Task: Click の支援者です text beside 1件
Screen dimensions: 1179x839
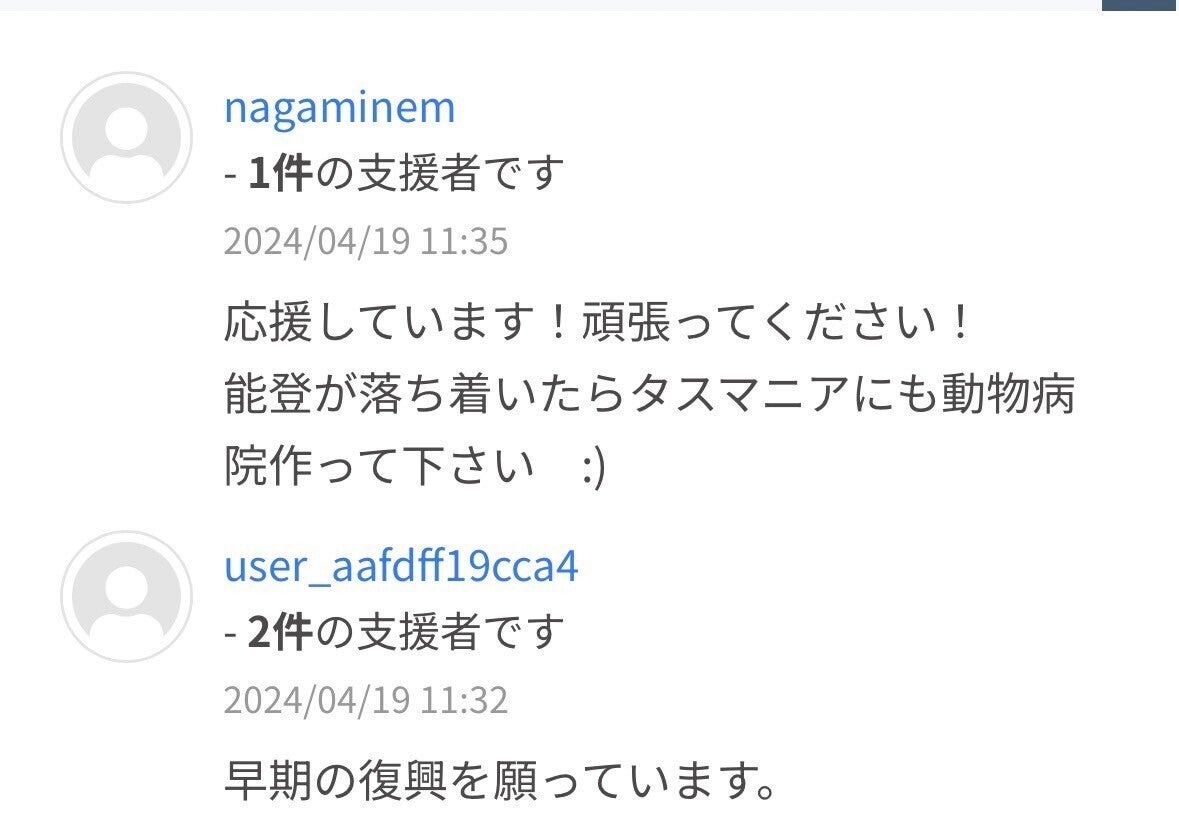Action: click(x=439, y=173)
